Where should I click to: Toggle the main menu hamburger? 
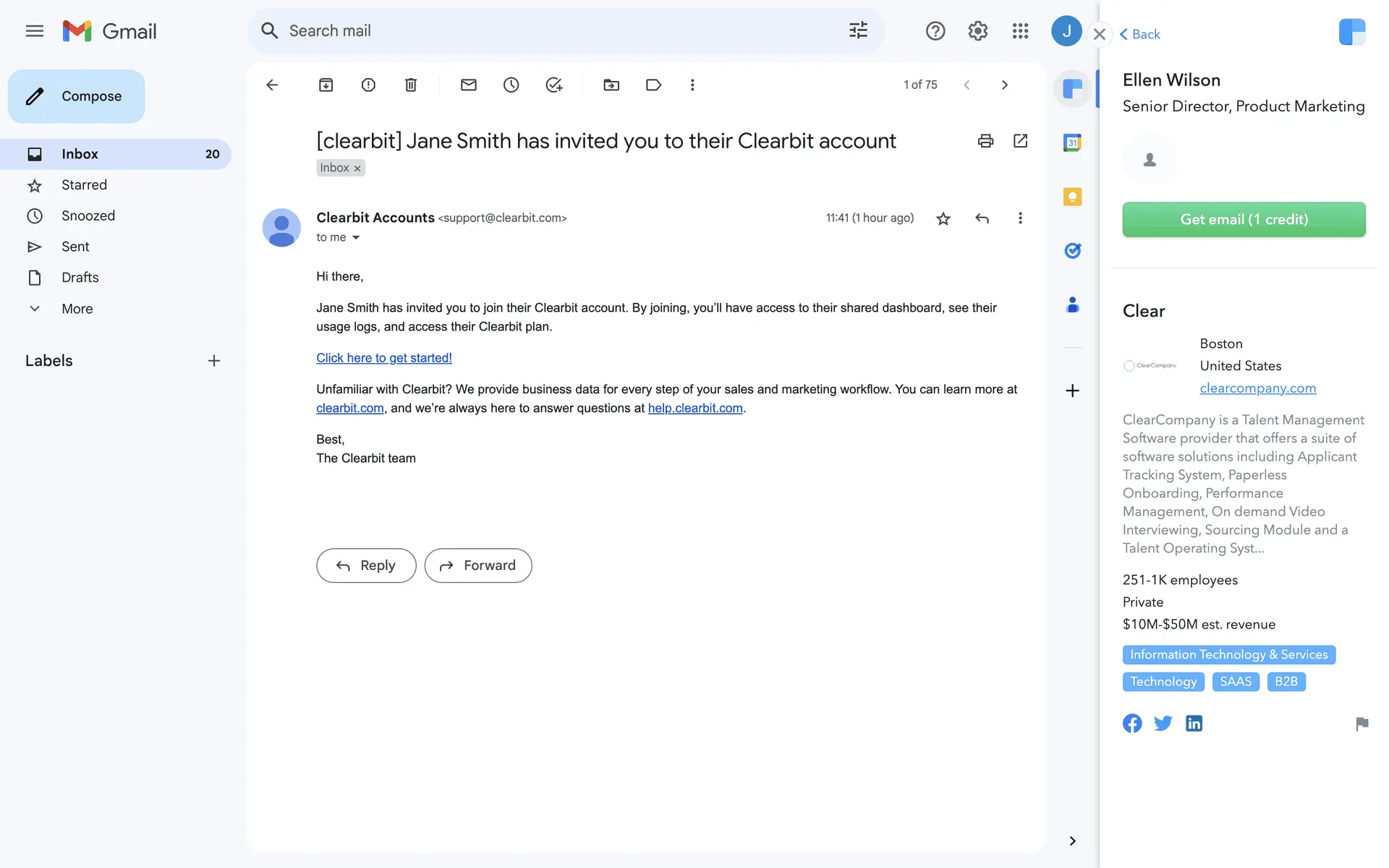pos(34,31)
